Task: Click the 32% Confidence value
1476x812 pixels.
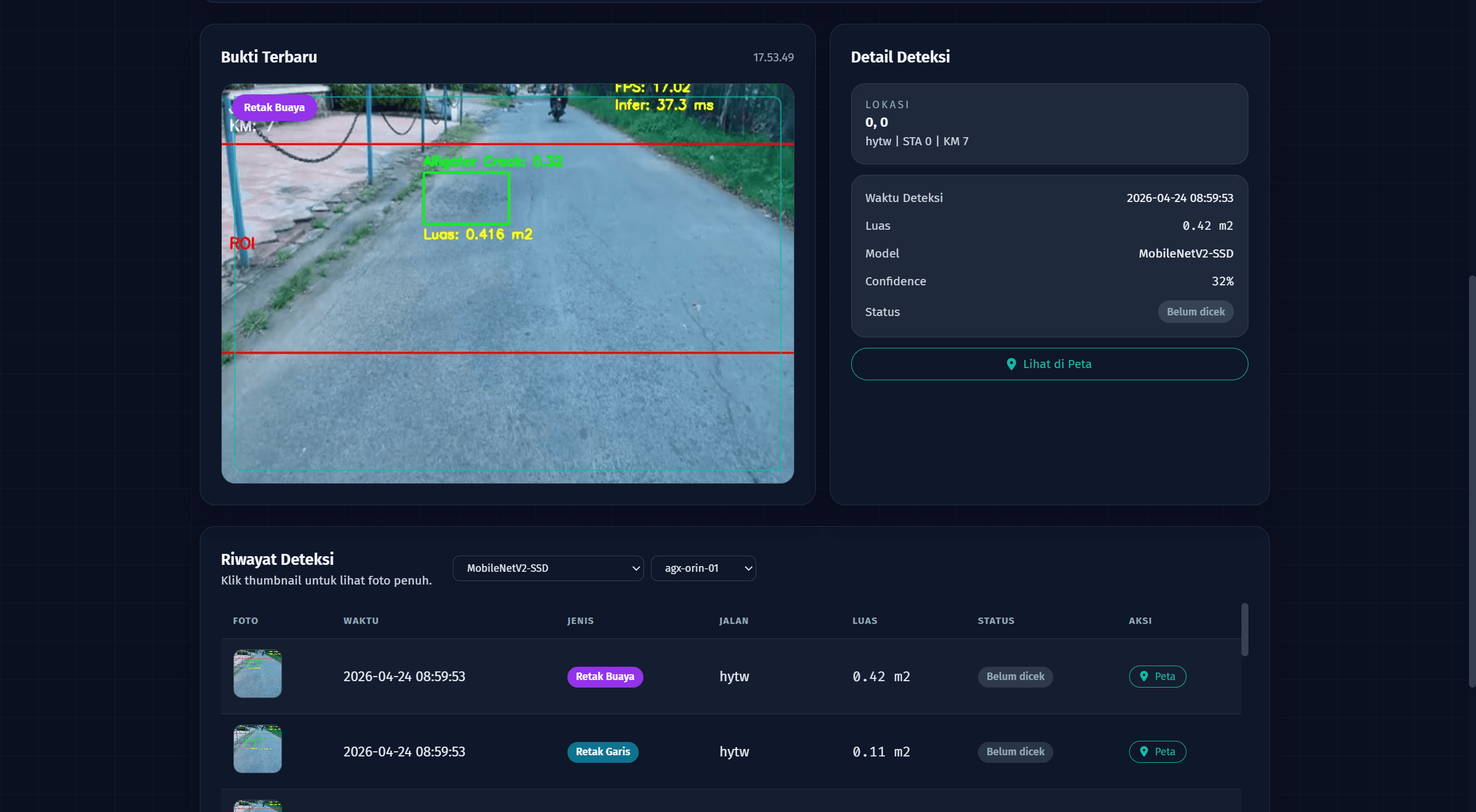Action: click(x=1222, y=281)
